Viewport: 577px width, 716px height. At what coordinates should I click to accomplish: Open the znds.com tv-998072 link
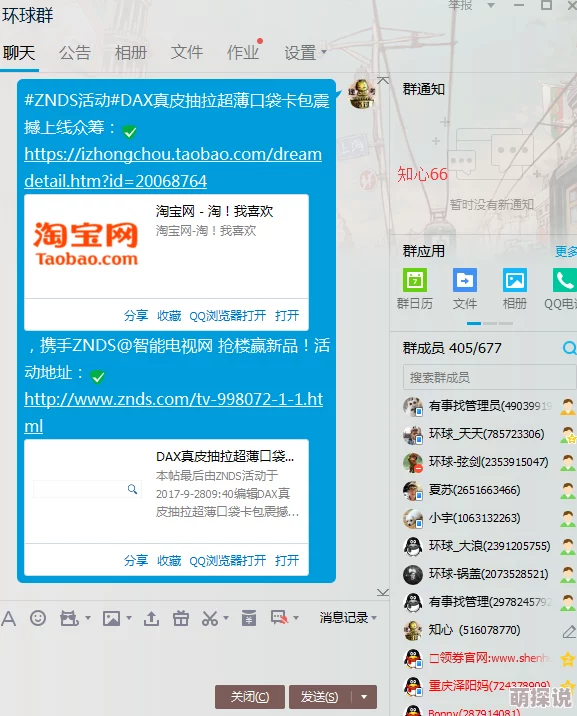click(173, 412)
